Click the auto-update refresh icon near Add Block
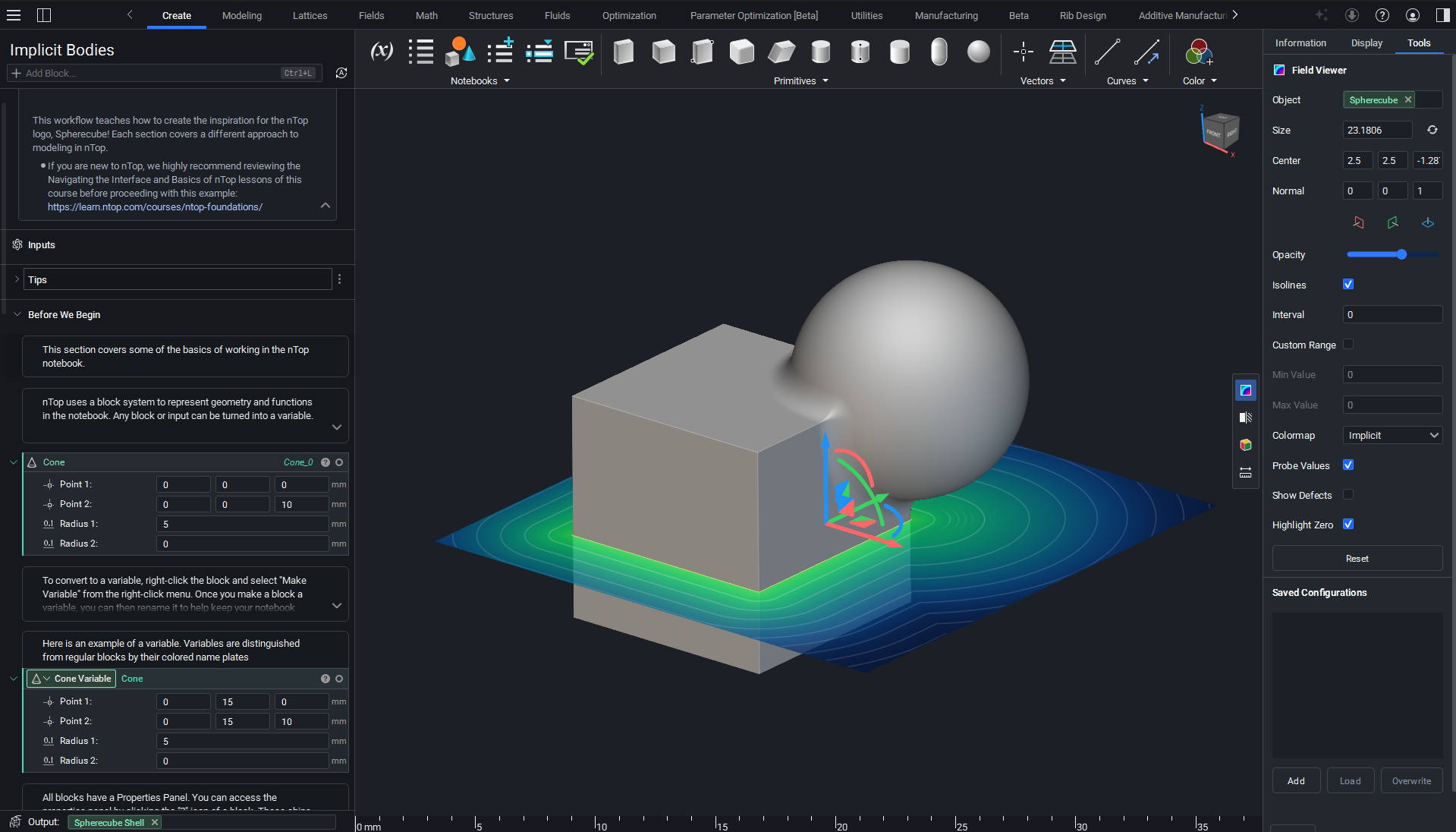 pos(341,73)
